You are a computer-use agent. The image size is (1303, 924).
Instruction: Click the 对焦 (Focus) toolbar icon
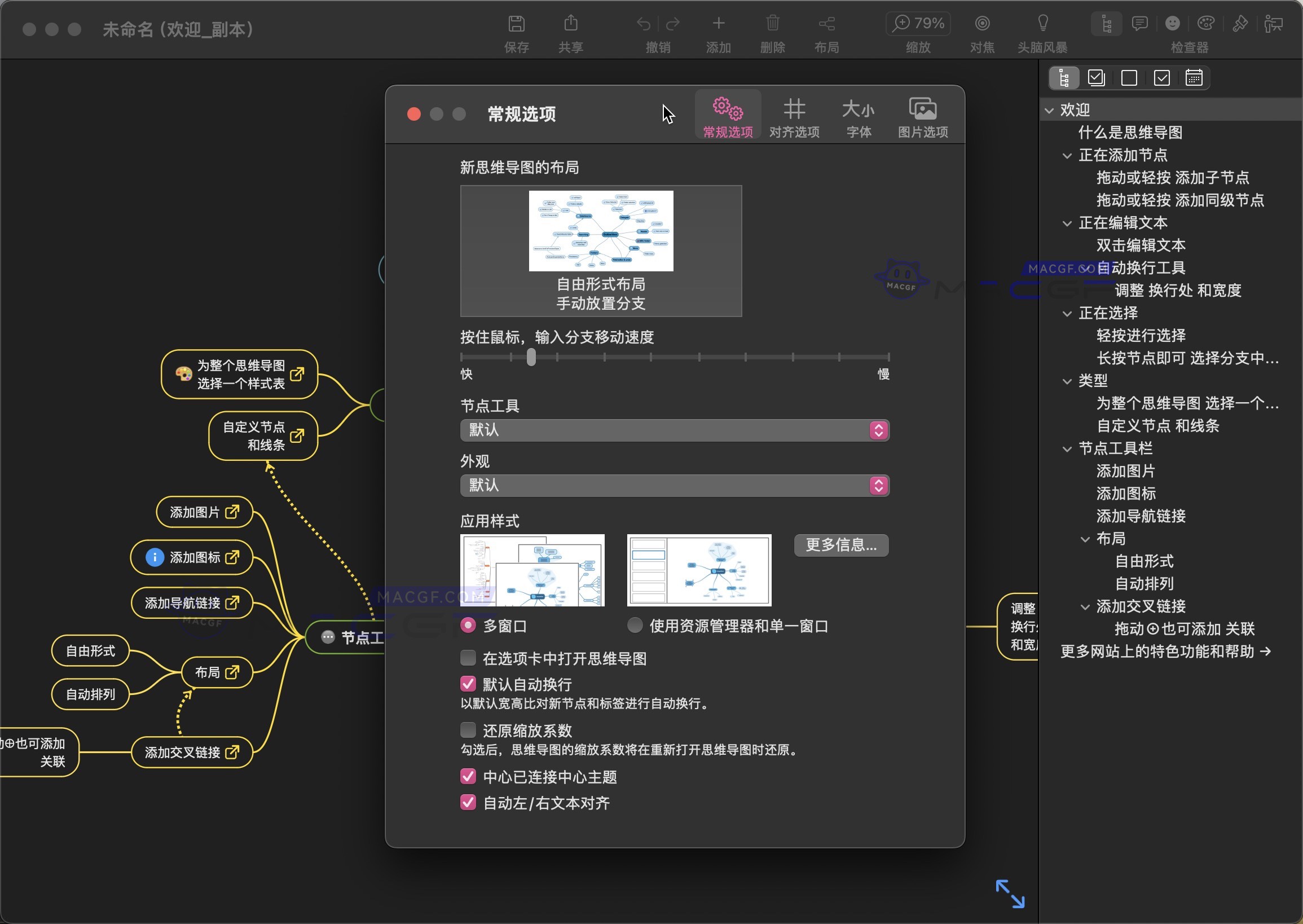tap(982, 23)
